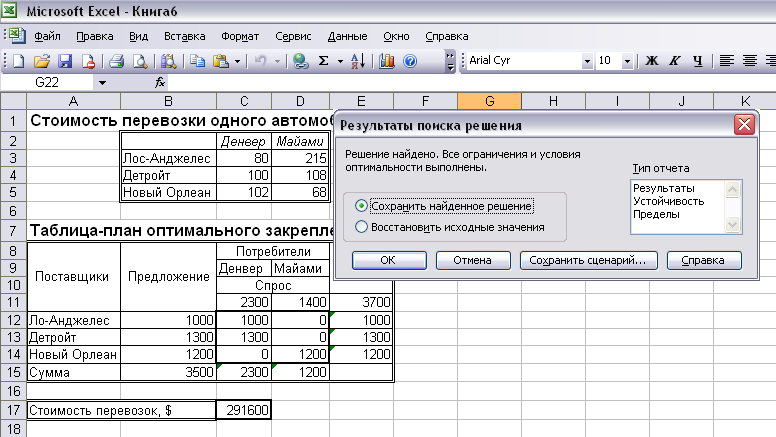Click the Permission document icon
Screen dimensions: 776x437
pyautogui.click(x=89, y=61)
